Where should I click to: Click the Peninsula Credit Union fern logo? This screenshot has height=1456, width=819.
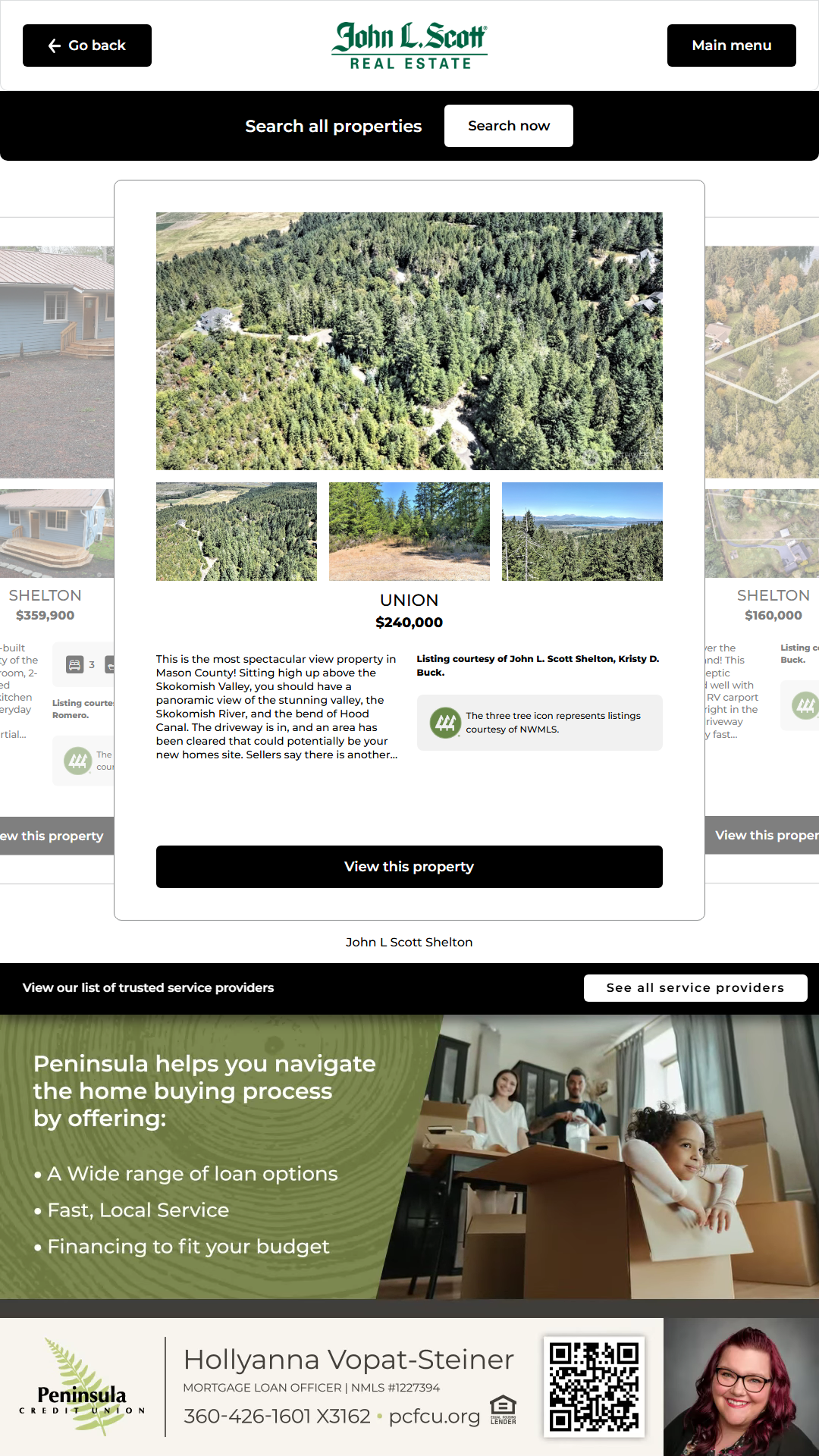82,1386
